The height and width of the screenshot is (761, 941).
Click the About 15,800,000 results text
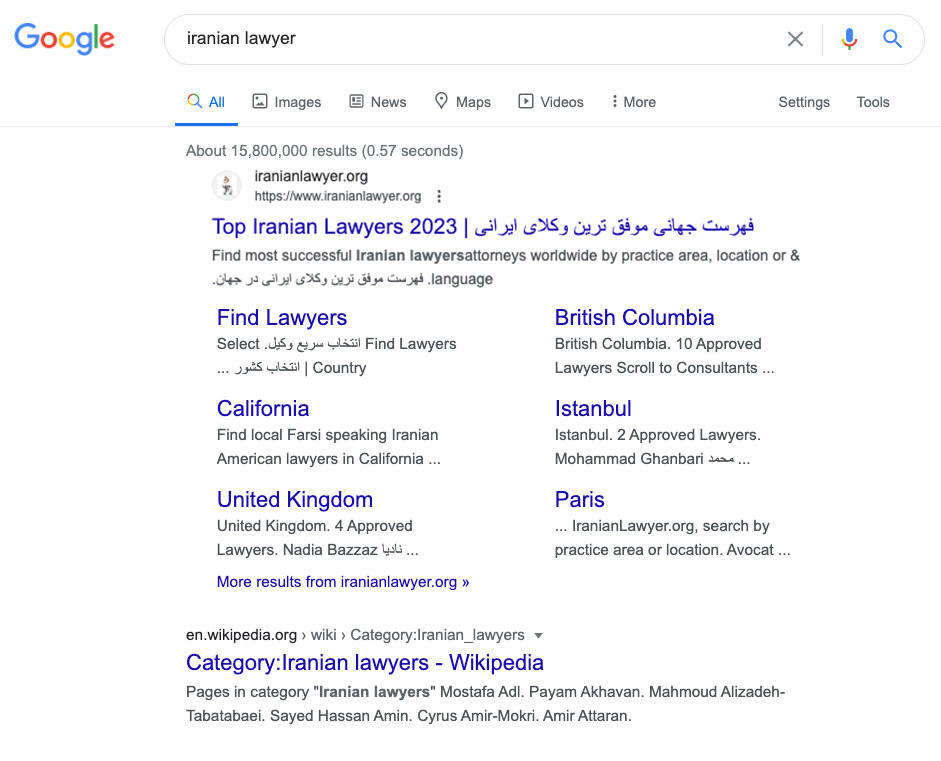[x=325, y=151]
